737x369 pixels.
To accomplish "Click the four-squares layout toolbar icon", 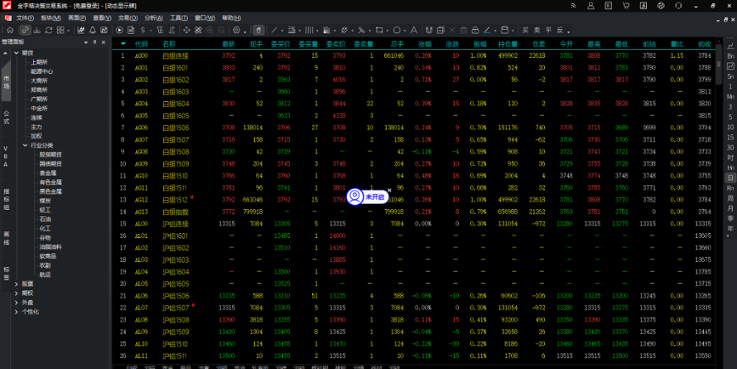I will 61,30.
